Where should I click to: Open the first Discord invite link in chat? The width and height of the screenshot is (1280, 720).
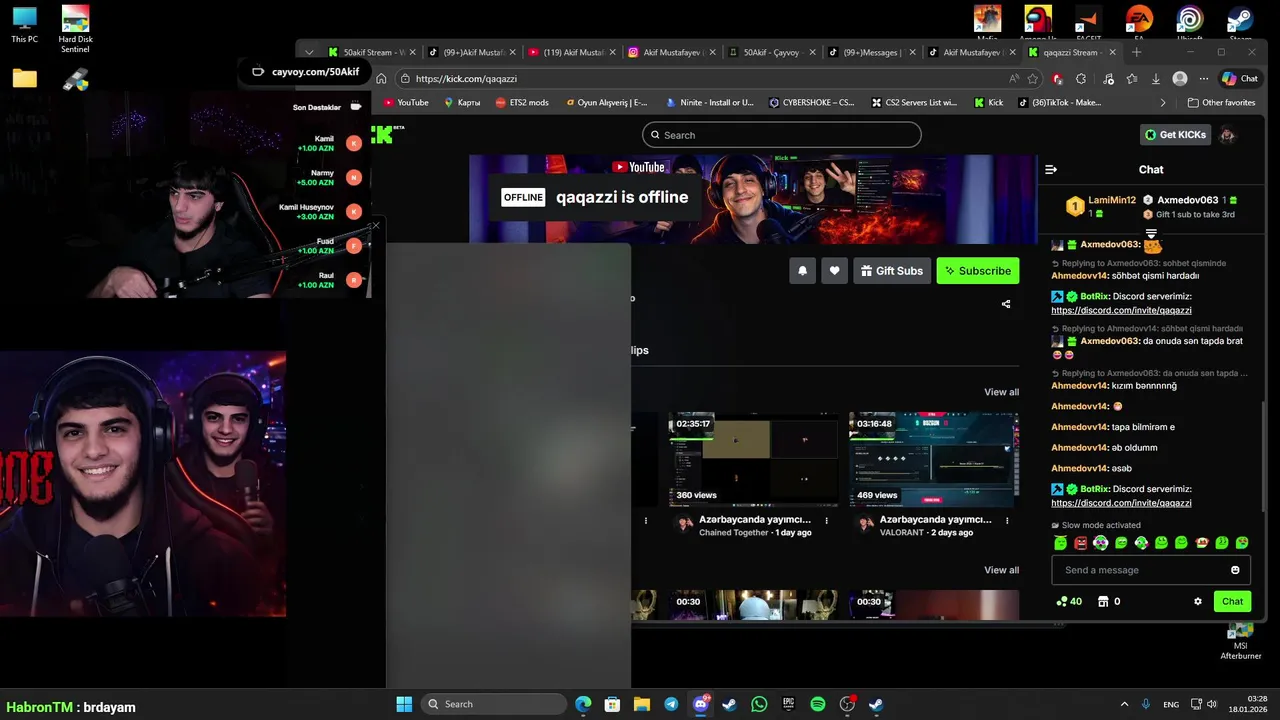coord(1121,311)
